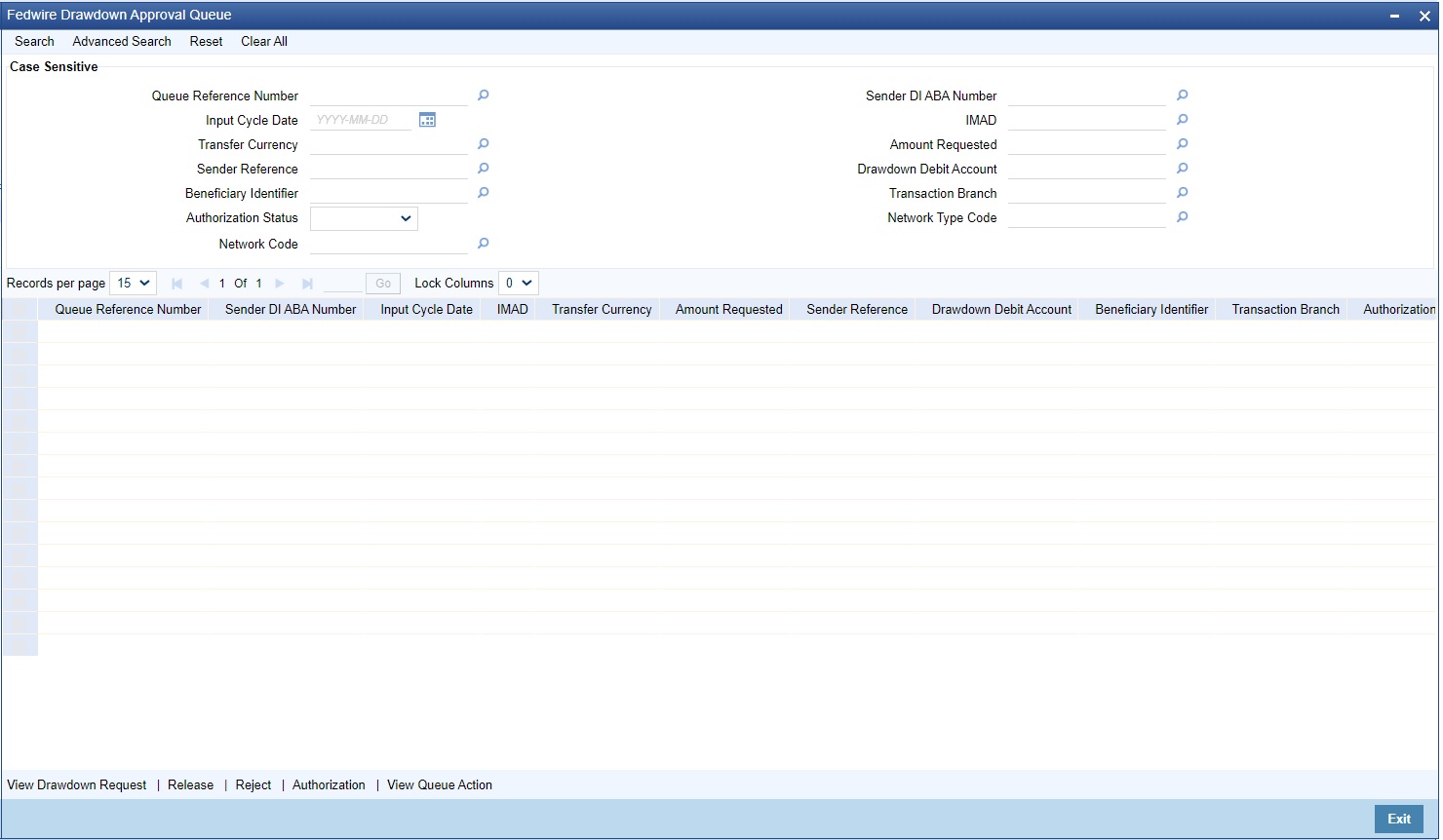Click Queue Reference Number column header

click(128, 309)
